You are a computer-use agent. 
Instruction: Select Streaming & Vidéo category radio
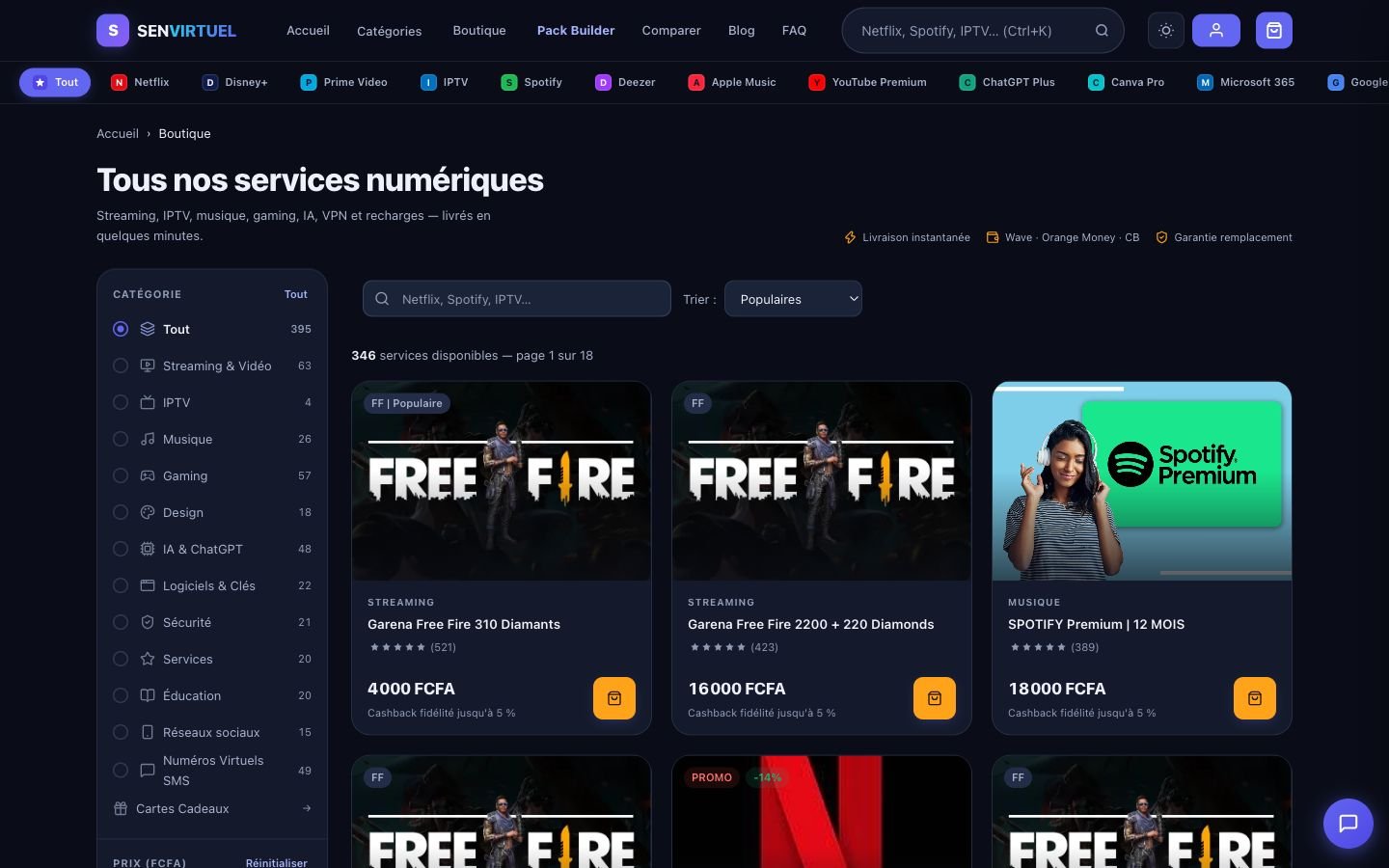pos(121,366)
